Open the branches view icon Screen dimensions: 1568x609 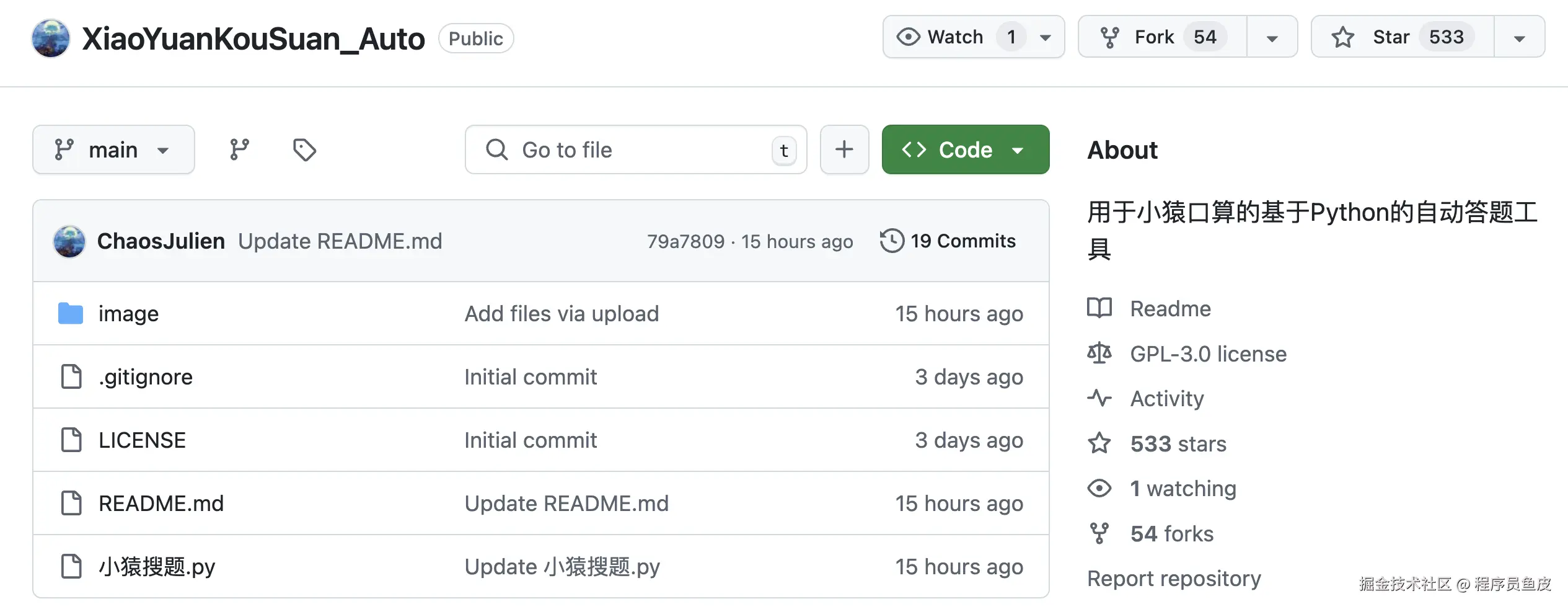[239, 149]
